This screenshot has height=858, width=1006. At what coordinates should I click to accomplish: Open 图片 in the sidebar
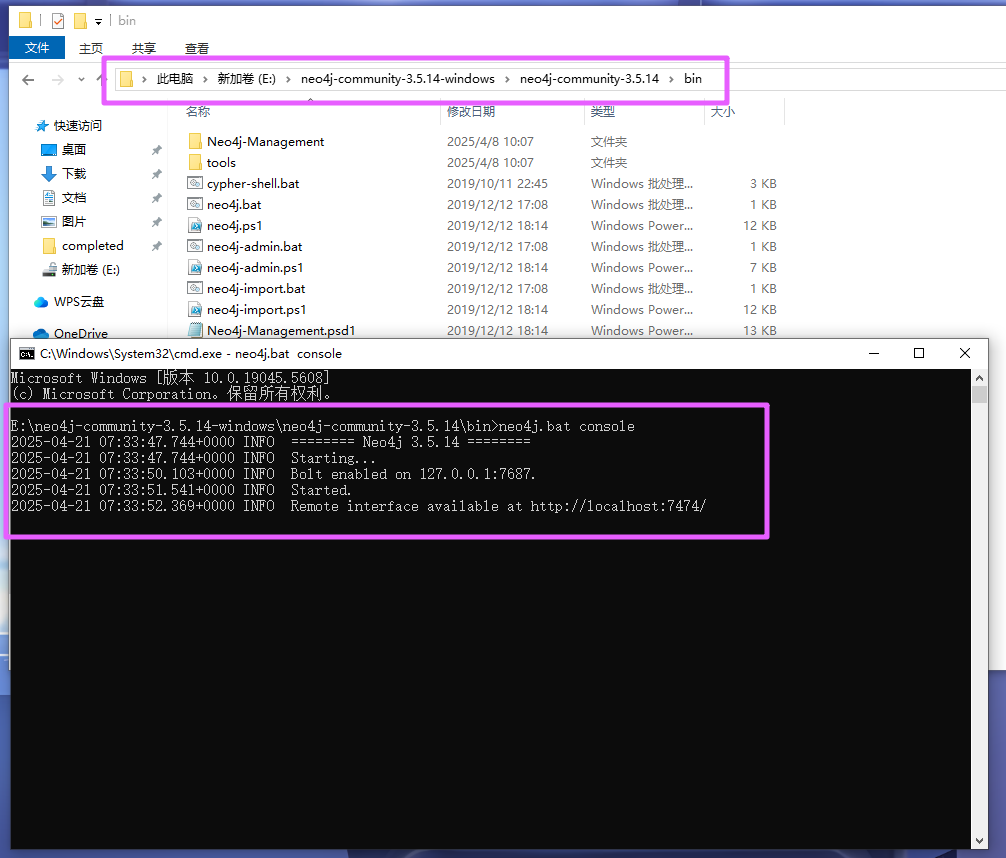(74, 221)
